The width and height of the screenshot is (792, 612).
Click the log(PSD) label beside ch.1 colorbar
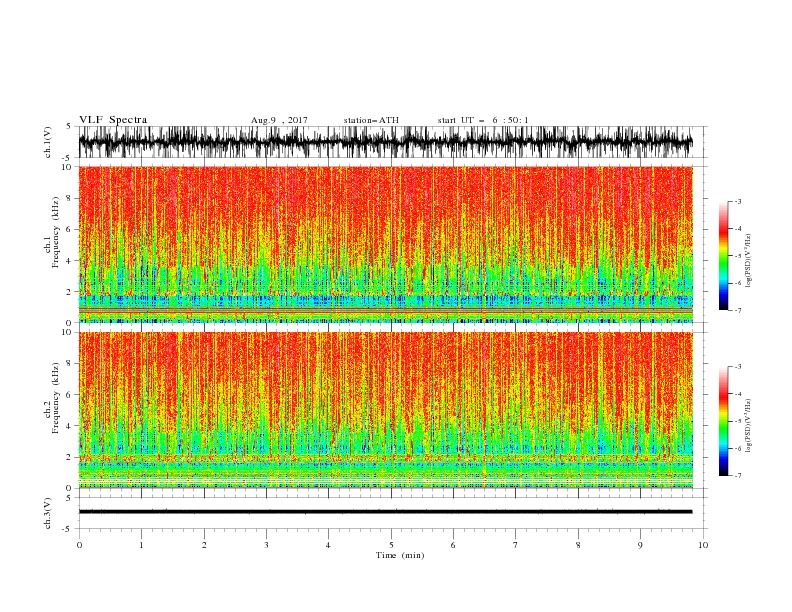pos(749,261)
